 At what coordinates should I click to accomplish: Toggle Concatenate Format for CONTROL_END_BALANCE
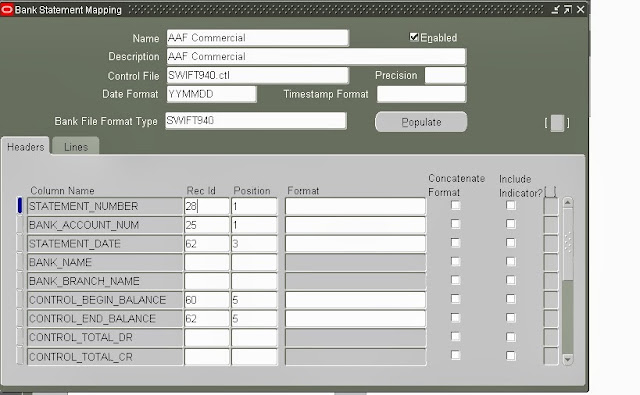point(456,317)
